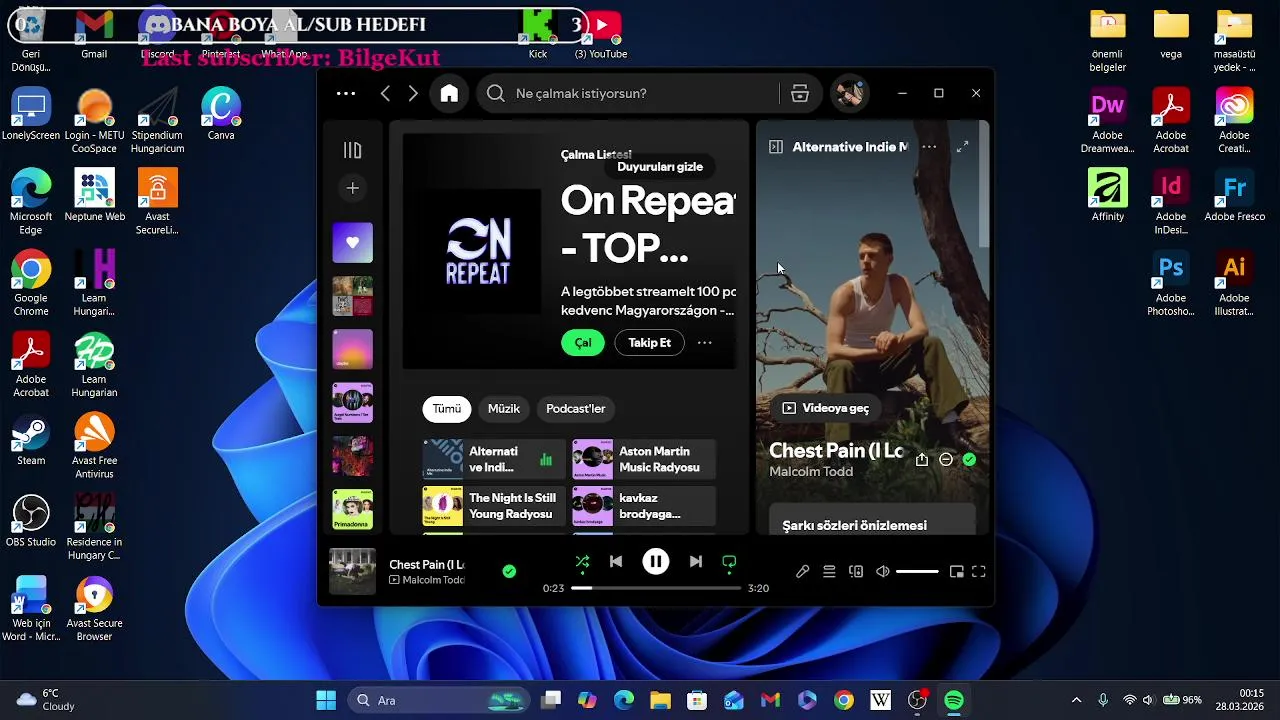
Task: Enter full screen player mode
Action: (979, 572)
